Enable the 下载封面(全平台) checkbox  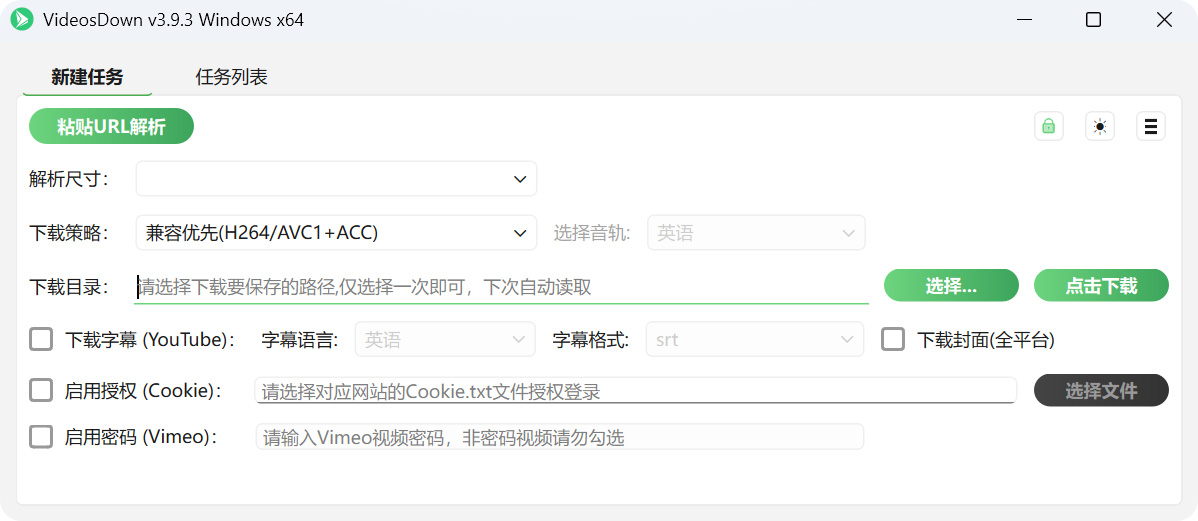(x=893, y=340)
